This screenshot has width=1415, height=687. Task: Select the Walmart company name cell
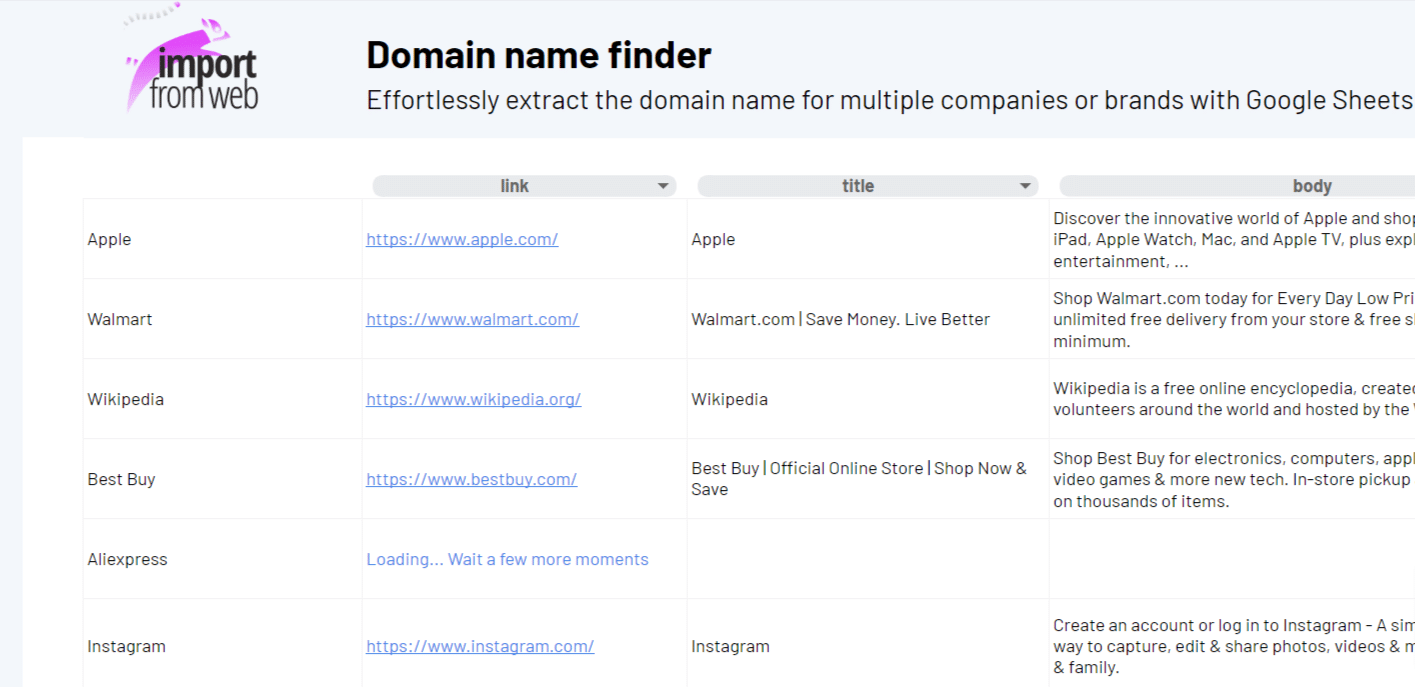click(120, 319)
